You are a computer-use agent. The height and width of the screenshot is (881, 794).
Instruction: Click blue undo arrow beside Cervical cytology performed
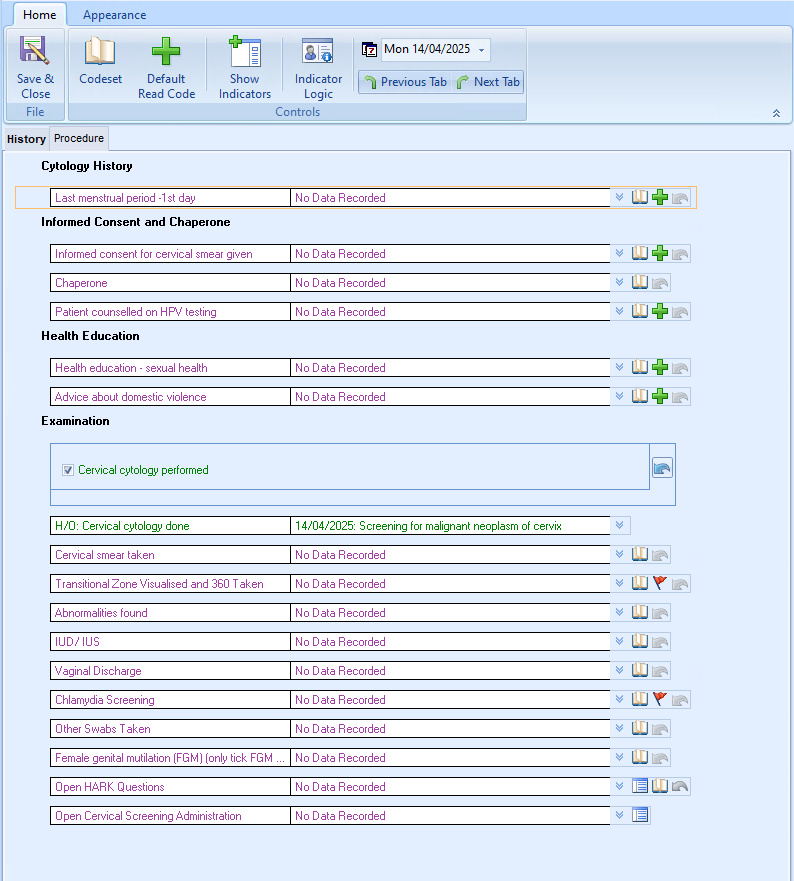coord(662,467)
